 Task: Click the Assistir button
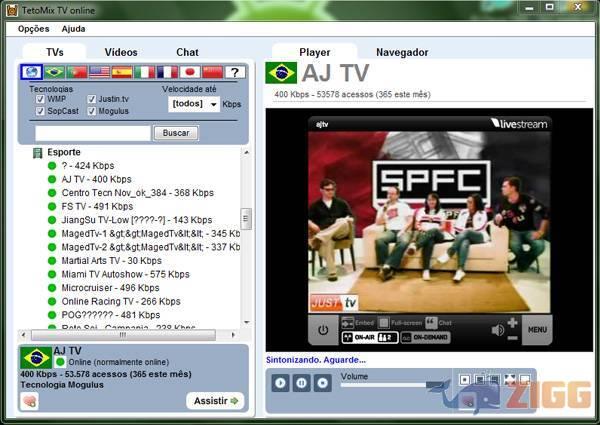click(214, 401)
